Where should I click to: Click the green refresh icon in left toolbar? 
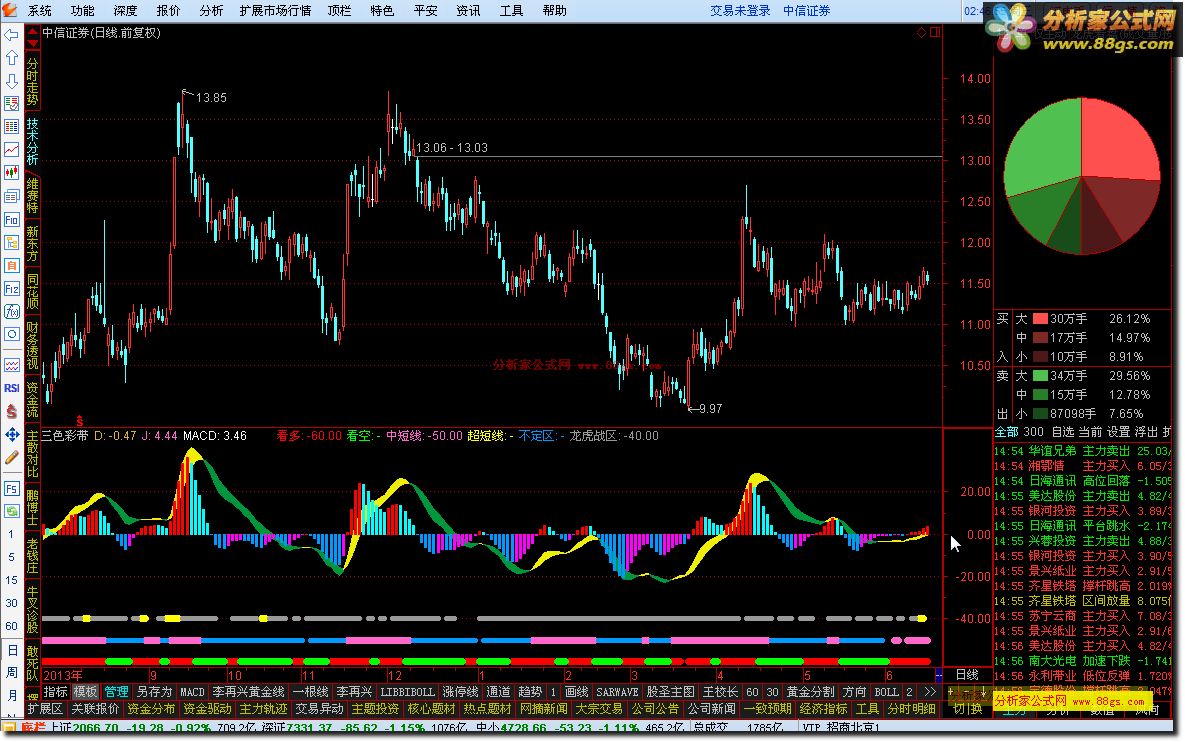11,511
